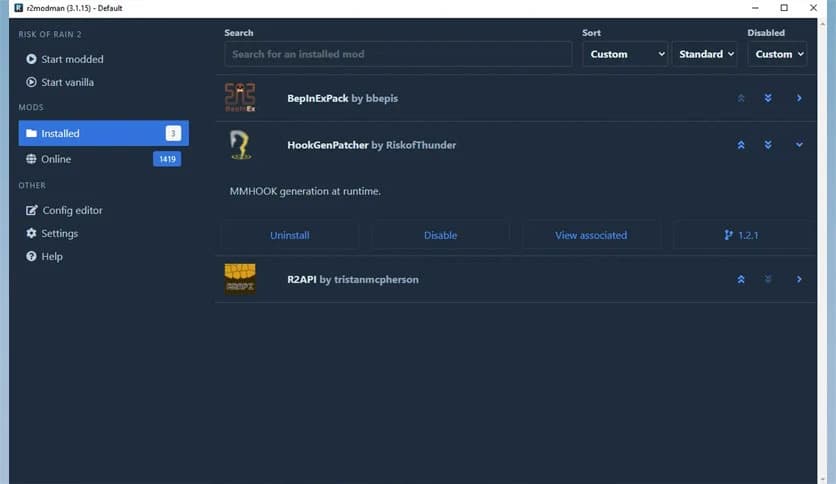
Task: Click the R2API mod logo icon
Action: pyautogui.click(x=240, y=280)
